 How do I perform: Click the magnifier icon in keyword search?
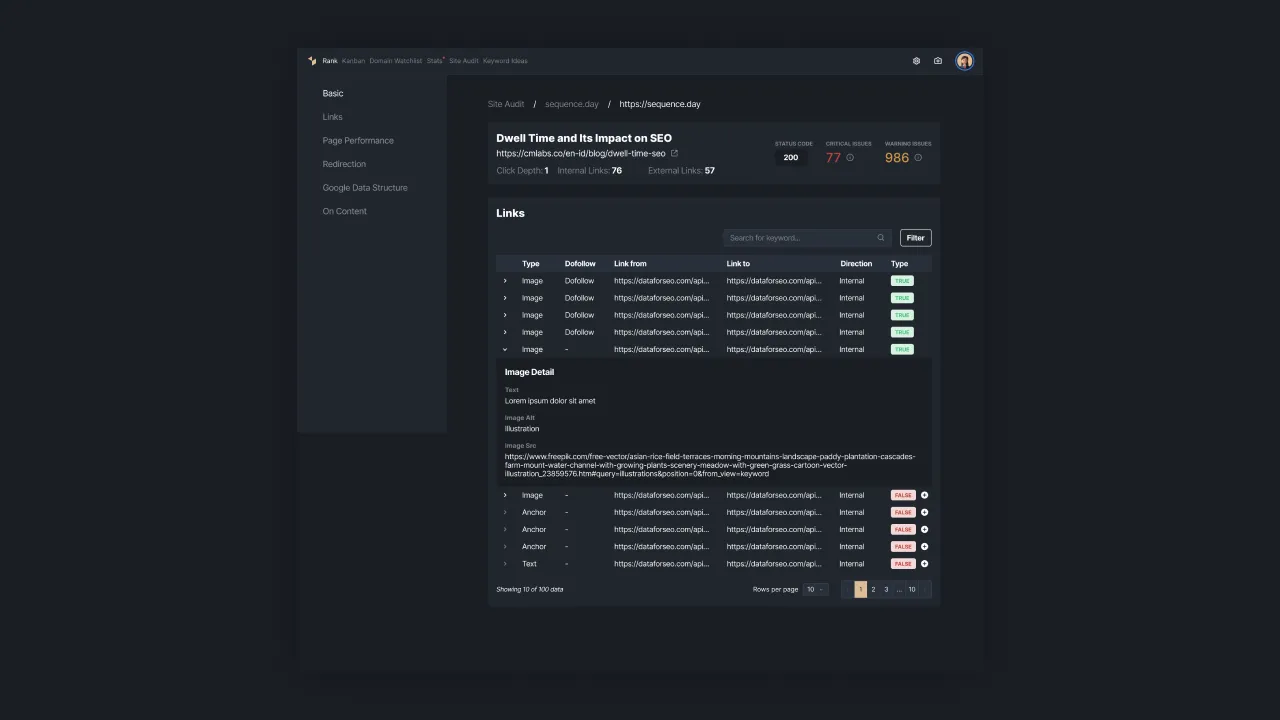coord(881,238)
